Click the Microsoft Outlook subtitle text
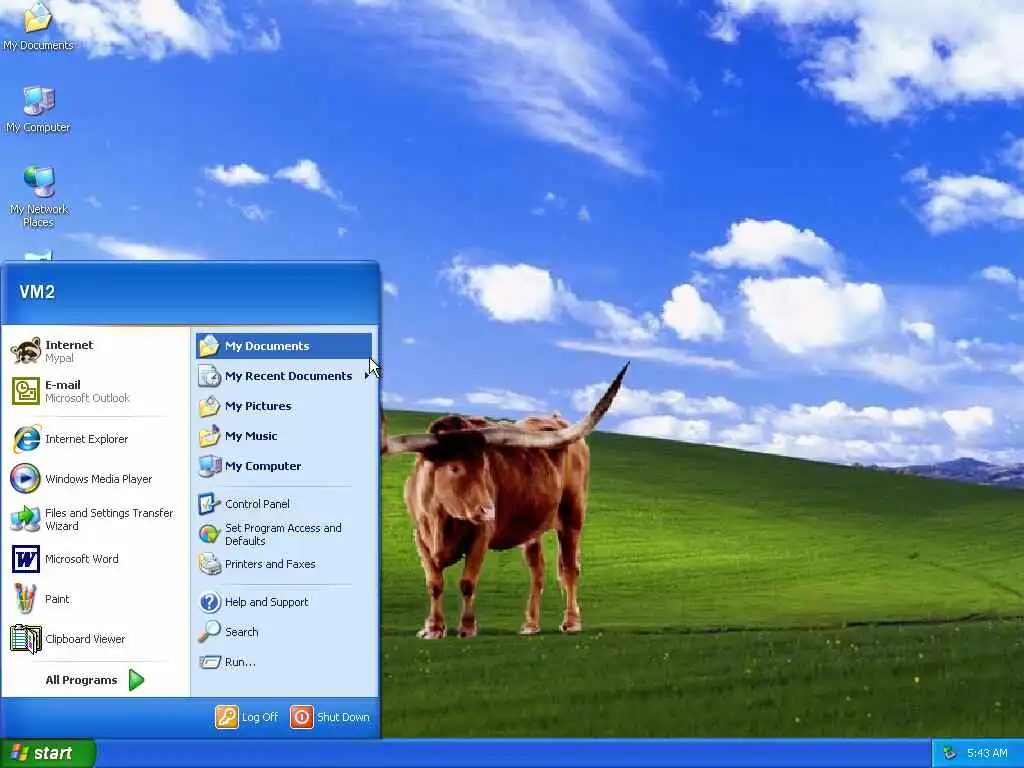This screenshot has height=768, width=1024. [x=87, y=398]
